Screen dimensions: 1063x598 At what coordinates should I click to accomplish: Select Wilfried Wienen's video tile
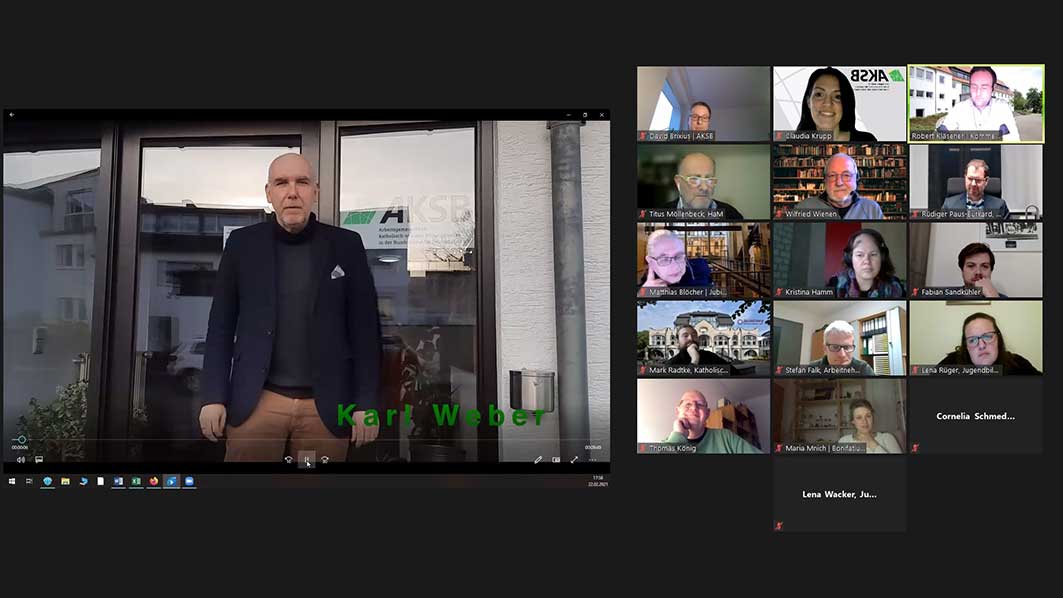coord(839,182)
